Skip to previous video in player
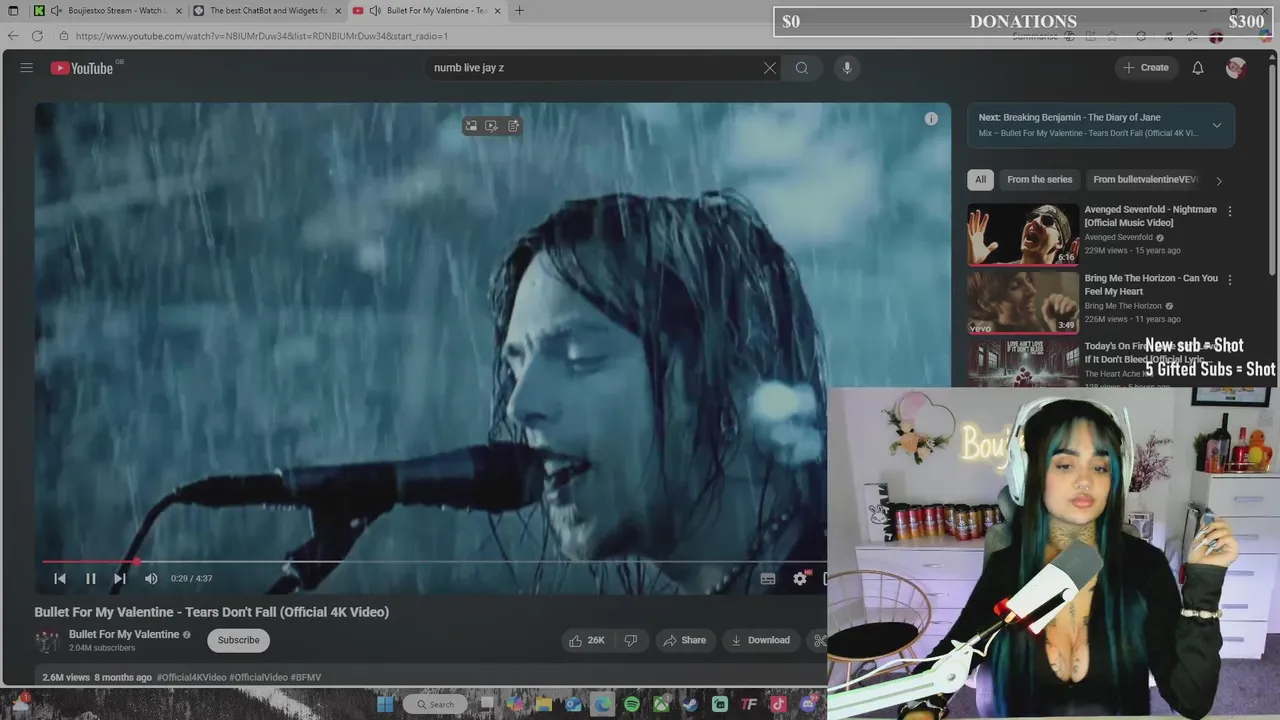 pyautogui.click(x=60, y=578)
